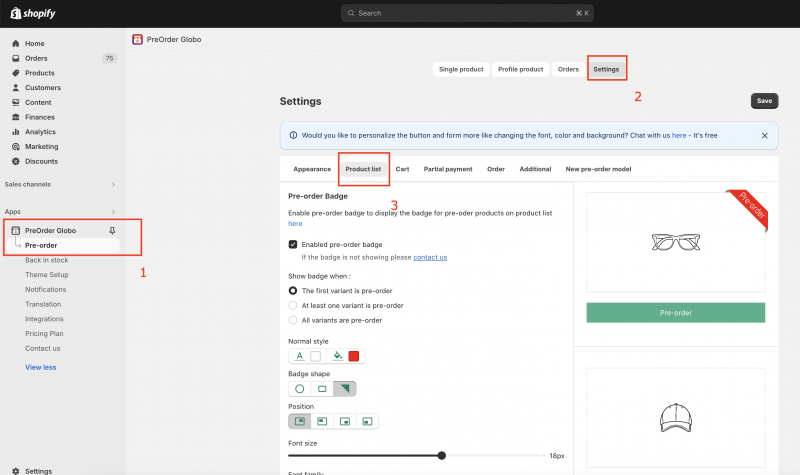Switch to the Partial payment tab
The width and height of the screenshot is (800, 475).
coord(447,169)
